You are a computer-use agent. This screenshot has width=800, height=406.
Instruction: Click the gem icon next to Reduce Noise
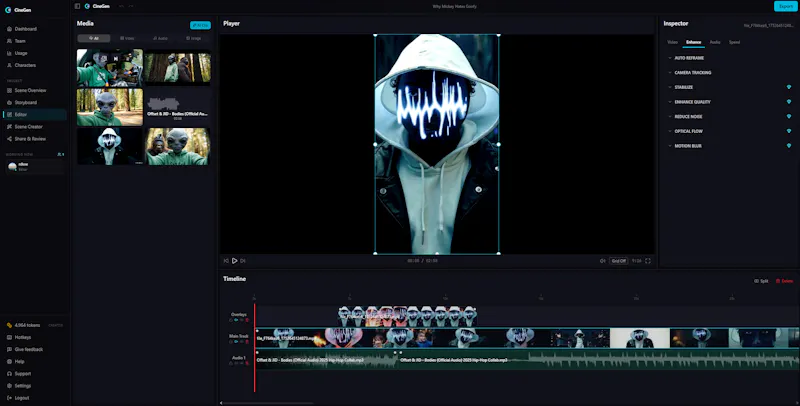click(x=789, y=117)
